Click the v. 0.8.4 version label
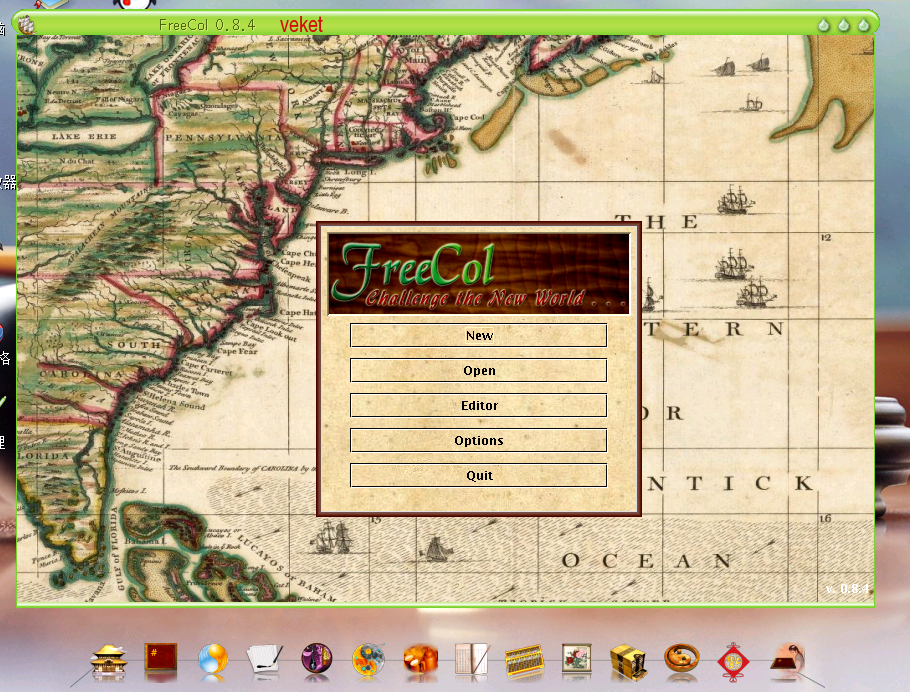Viewport: 910px width, 692px height. (848, 588)
